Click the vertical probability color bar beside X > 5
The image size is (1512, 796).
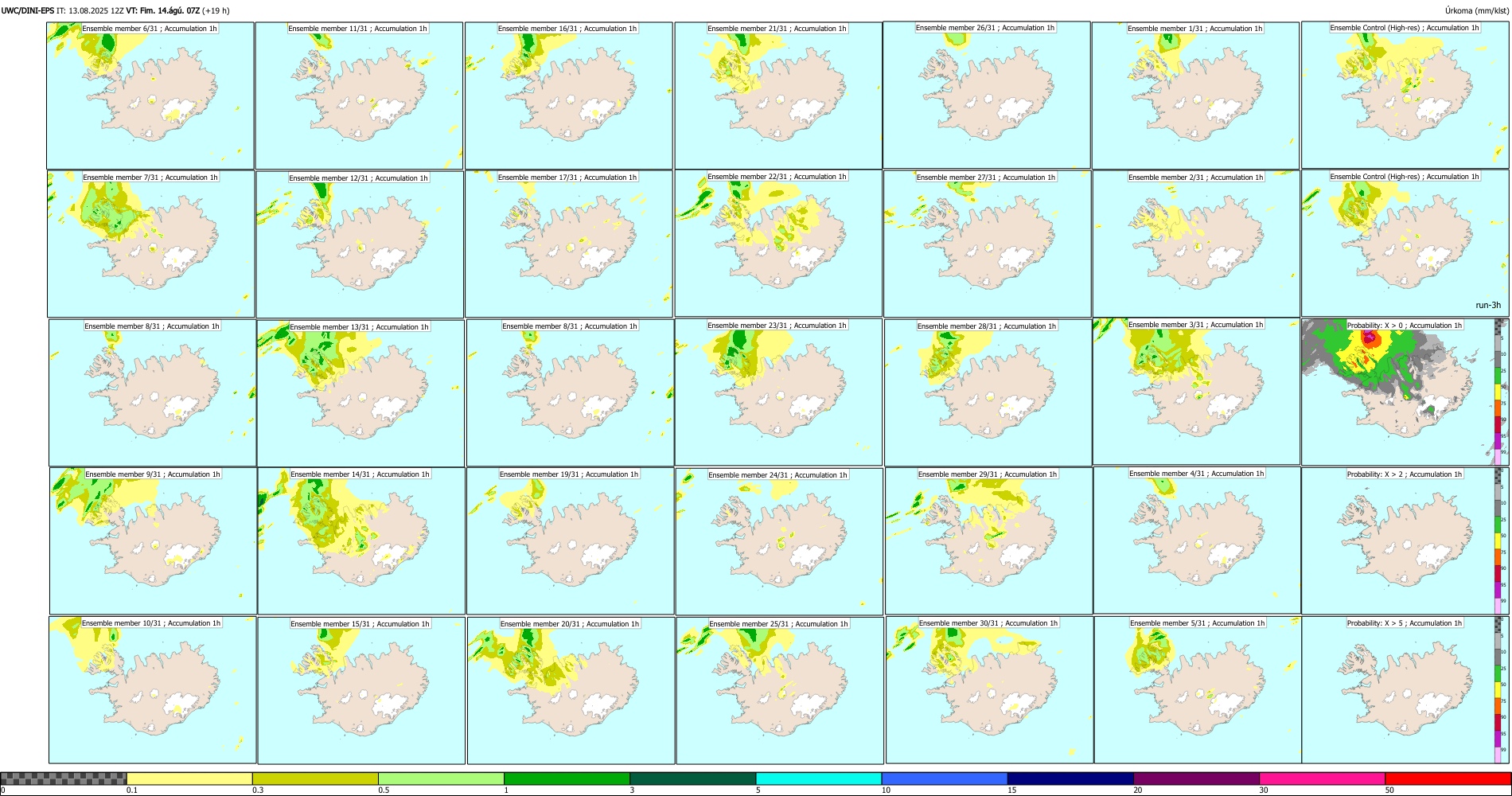coord(1498,690)
